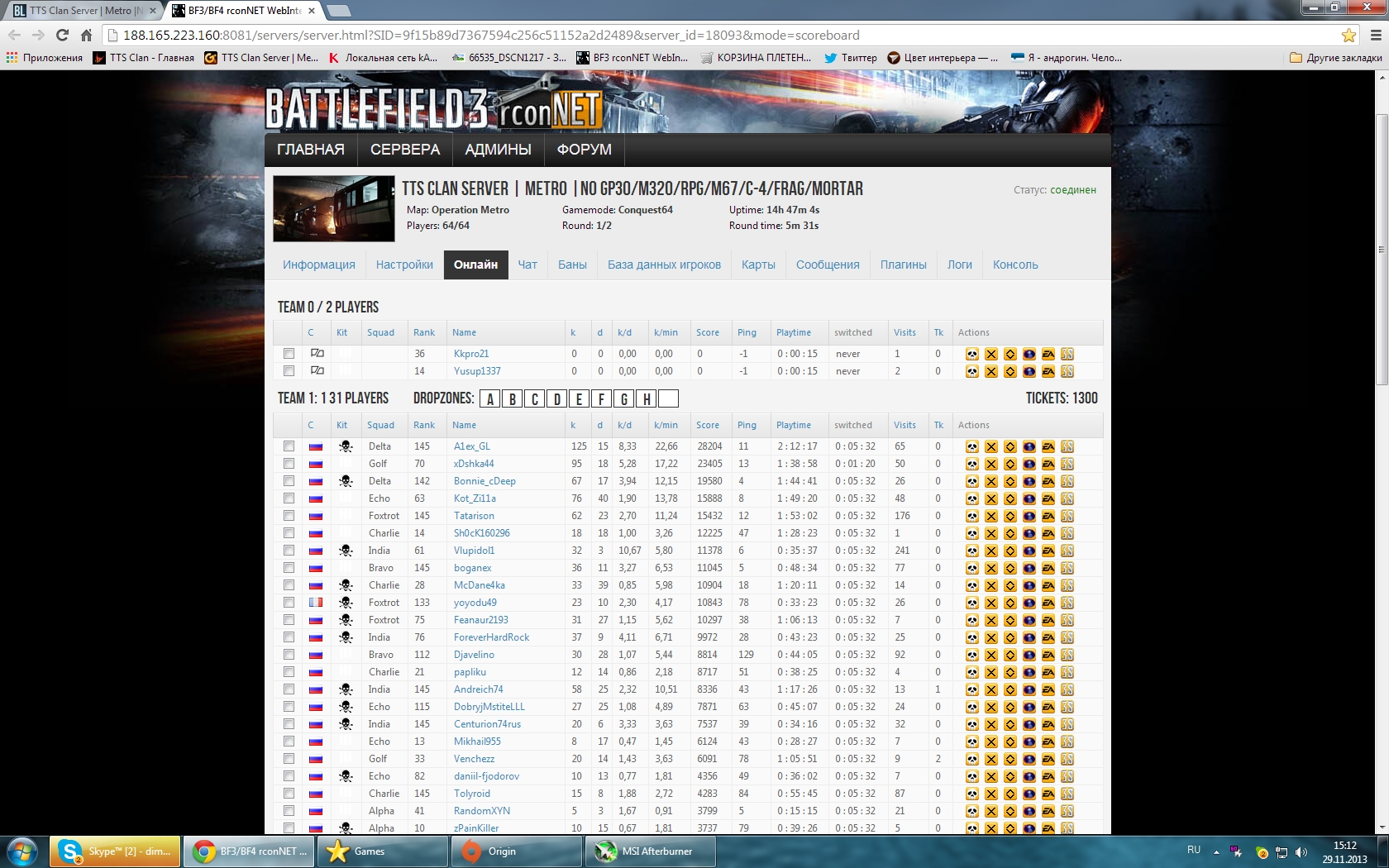
Task: Click the X kick icon for Sh0cK160296
Action: pyautogui.click(x=991, y=533)
